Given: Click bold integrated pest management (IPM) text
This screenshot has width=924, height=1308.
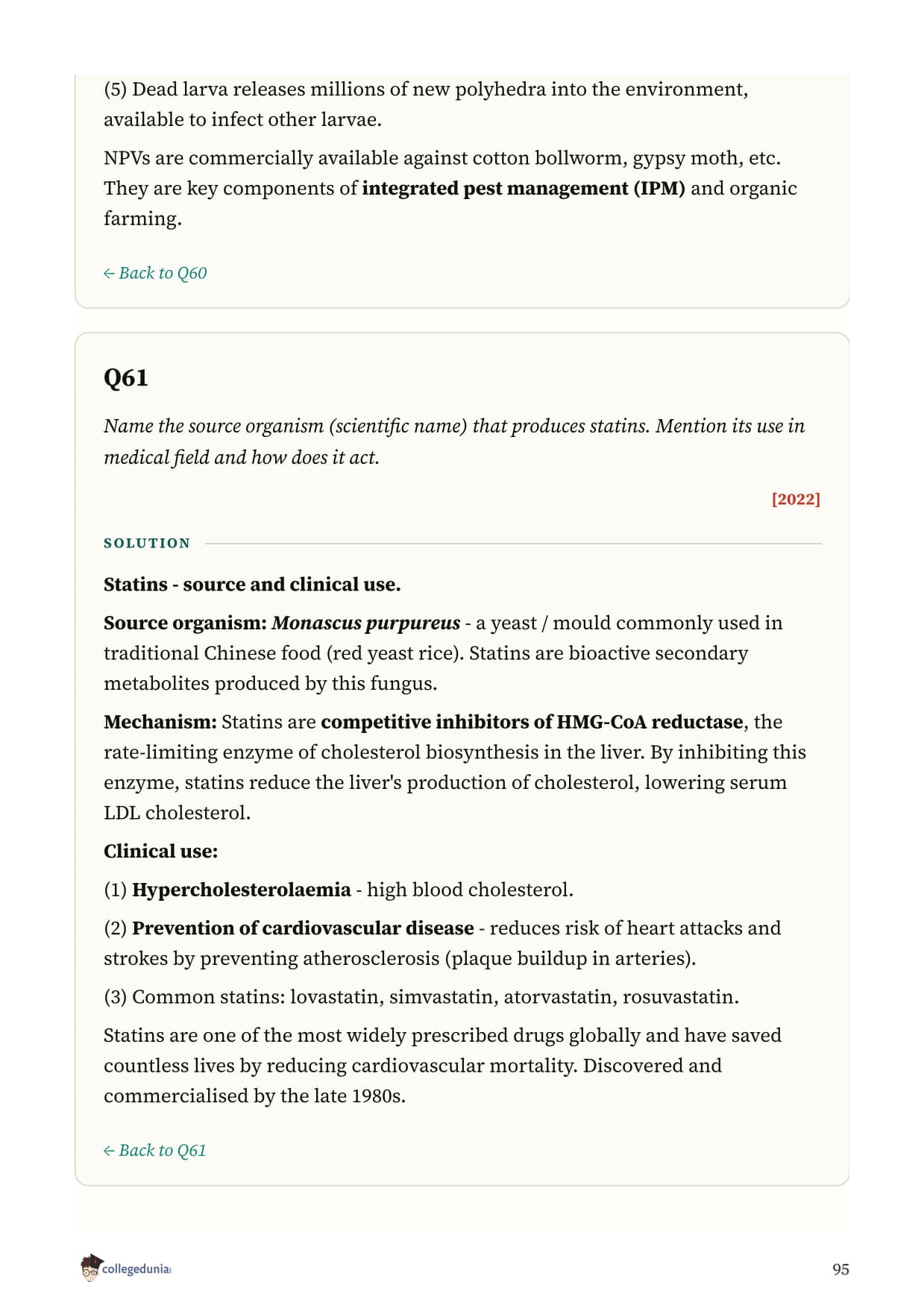Looking at the screenshot, I should (x=524, y=189).
